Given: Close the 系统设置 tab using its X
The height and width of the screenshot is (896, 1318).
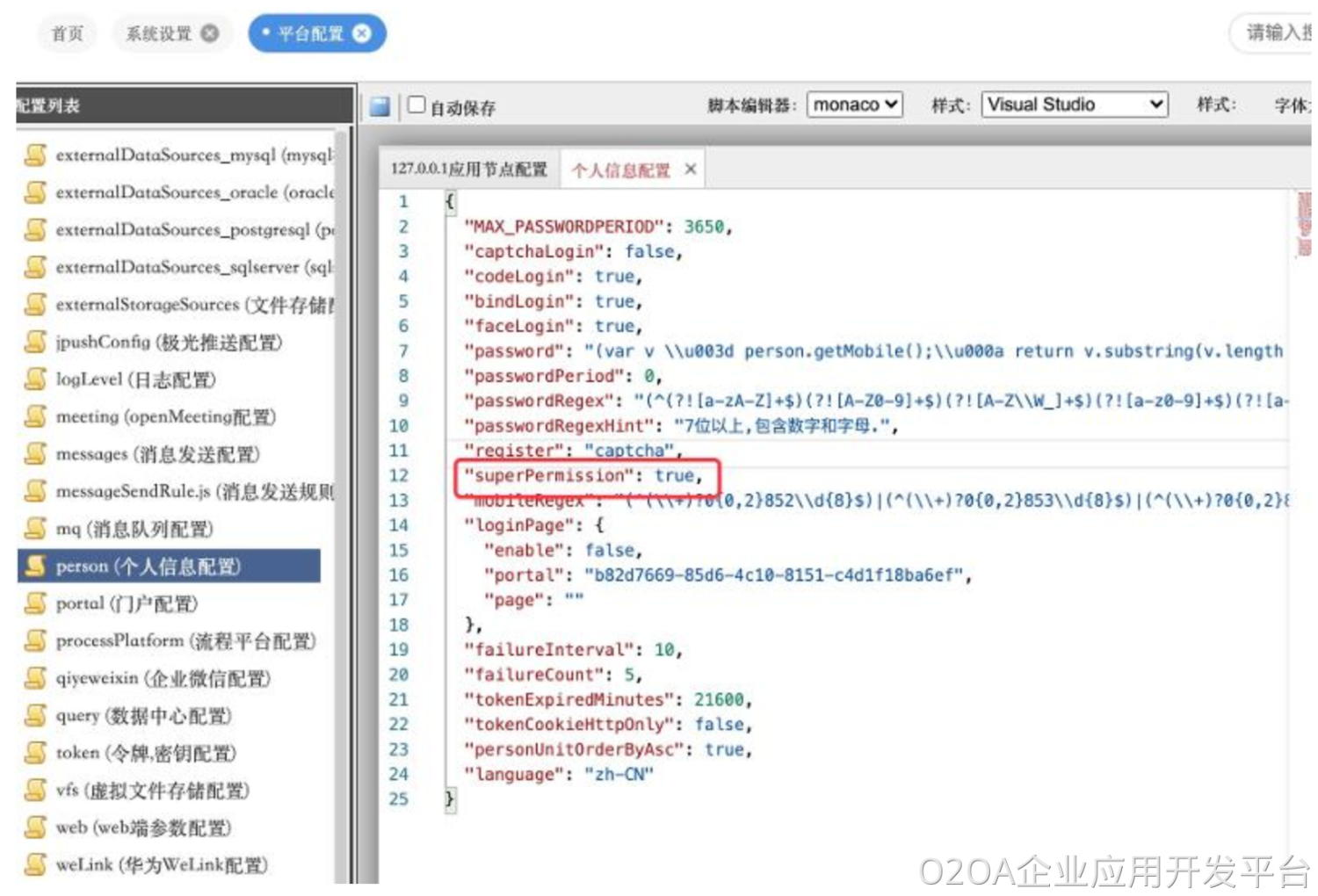Looking at the screenshot, I should [210, 33].
